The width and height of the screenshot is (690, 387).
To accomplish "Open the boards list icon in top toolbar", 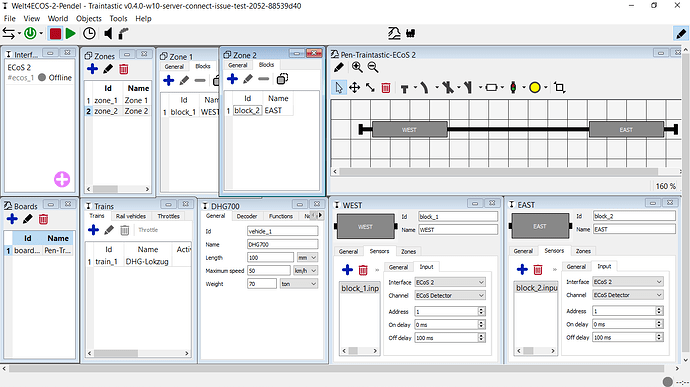I will [x=394, y=33].
